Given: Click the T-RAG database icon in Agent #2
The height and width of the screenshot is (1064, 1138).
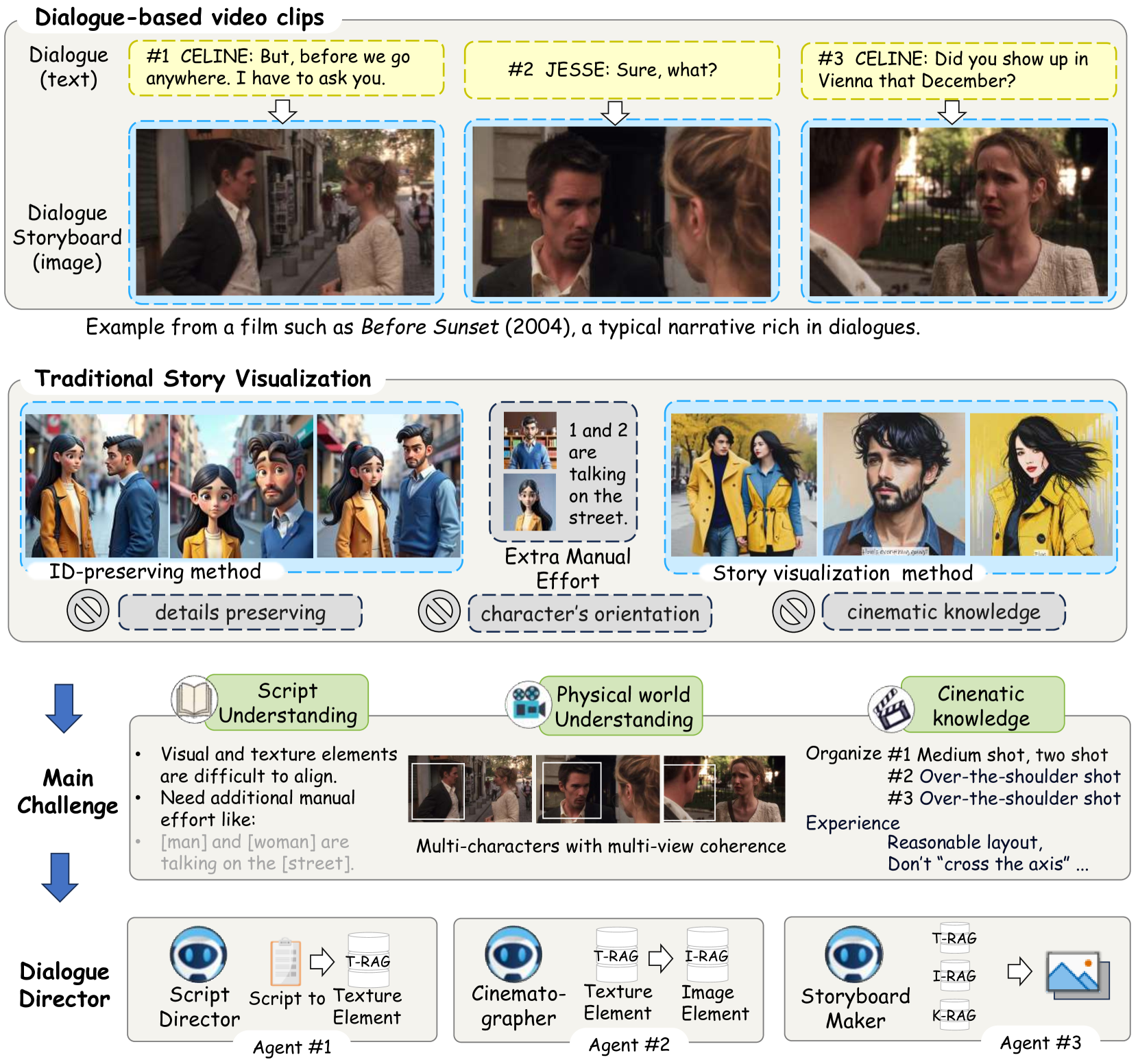Looking at the screenshot, I should [x=616, y=954].
